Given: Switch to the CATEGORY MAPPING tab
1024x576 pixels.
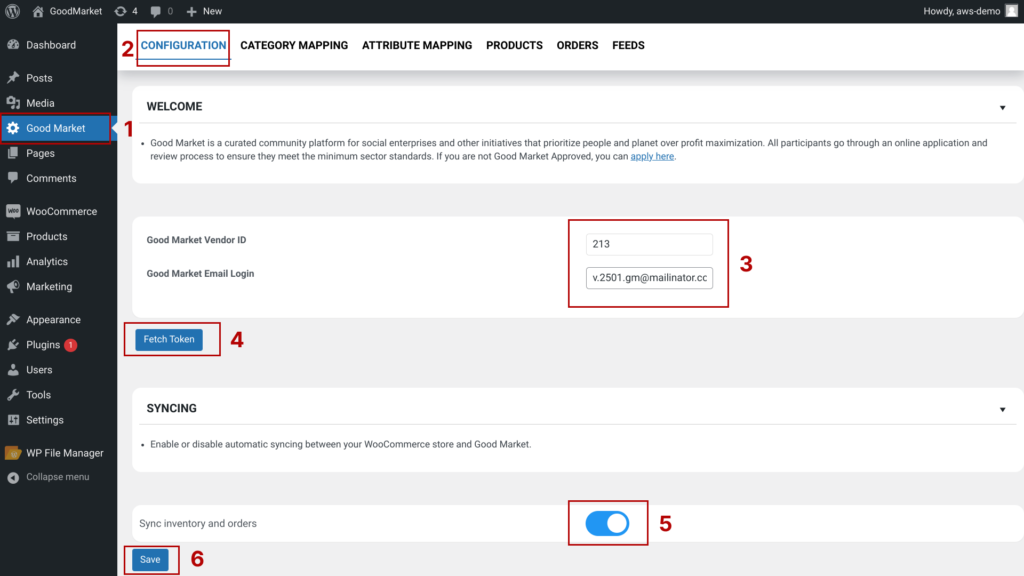Looking at the screenshot, I should tap(294, 45).
